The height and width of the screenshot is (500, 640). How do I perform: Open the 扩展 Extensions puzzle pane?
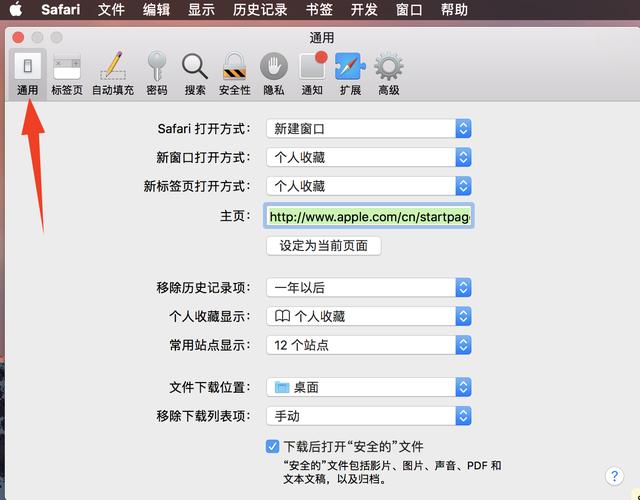350,74
